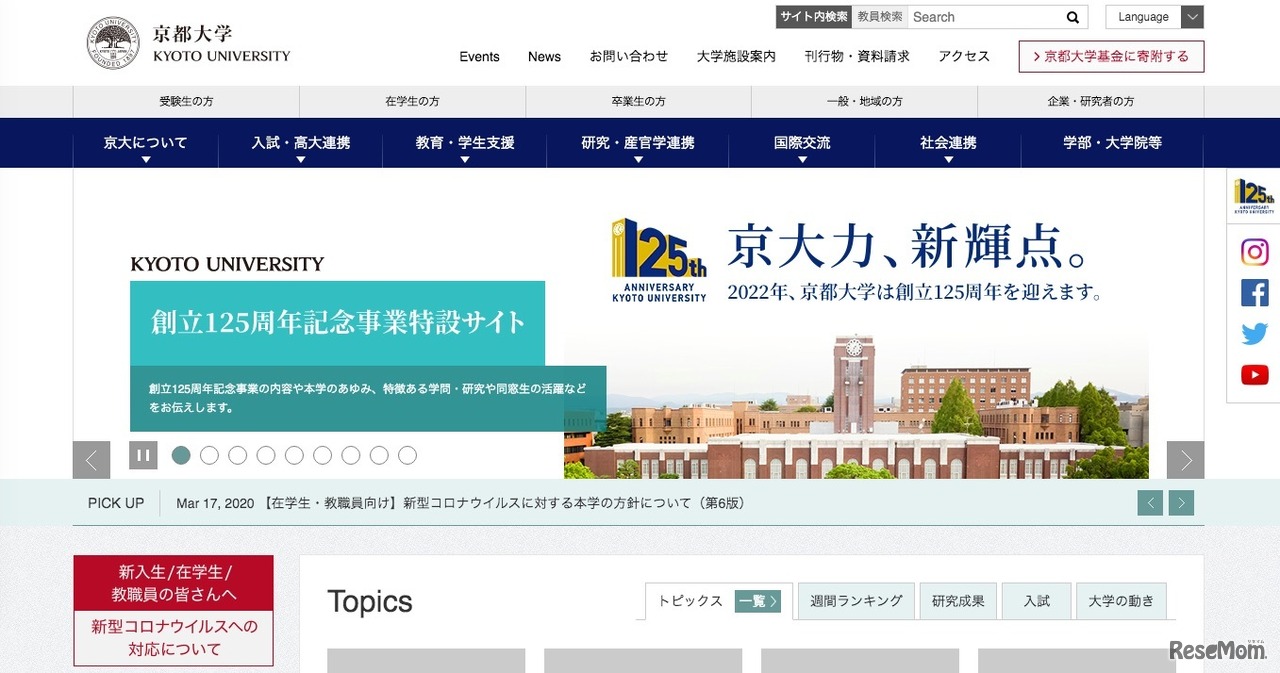Open the Facebook page icon
The width and height of the screenshot is (1280, 673).
(x=1254, y=293)
